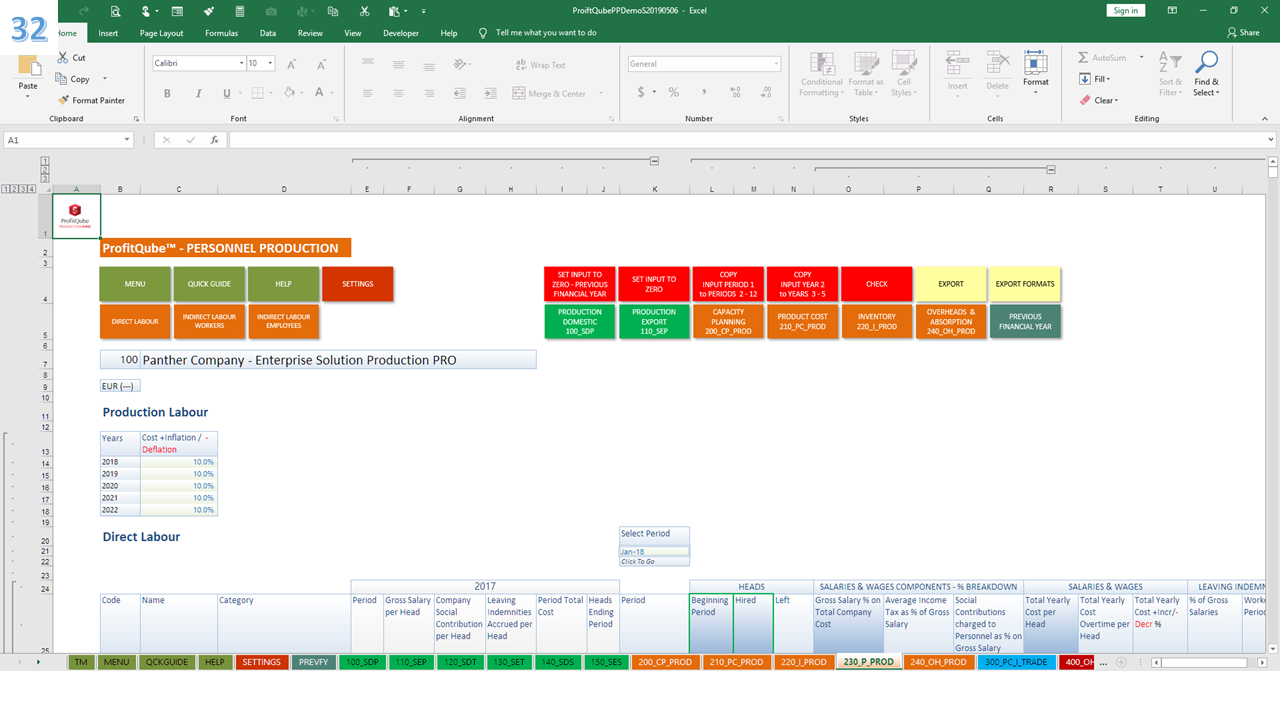Increase font size with the larger A icon
1280x720 pixels.
pos(292,64)
